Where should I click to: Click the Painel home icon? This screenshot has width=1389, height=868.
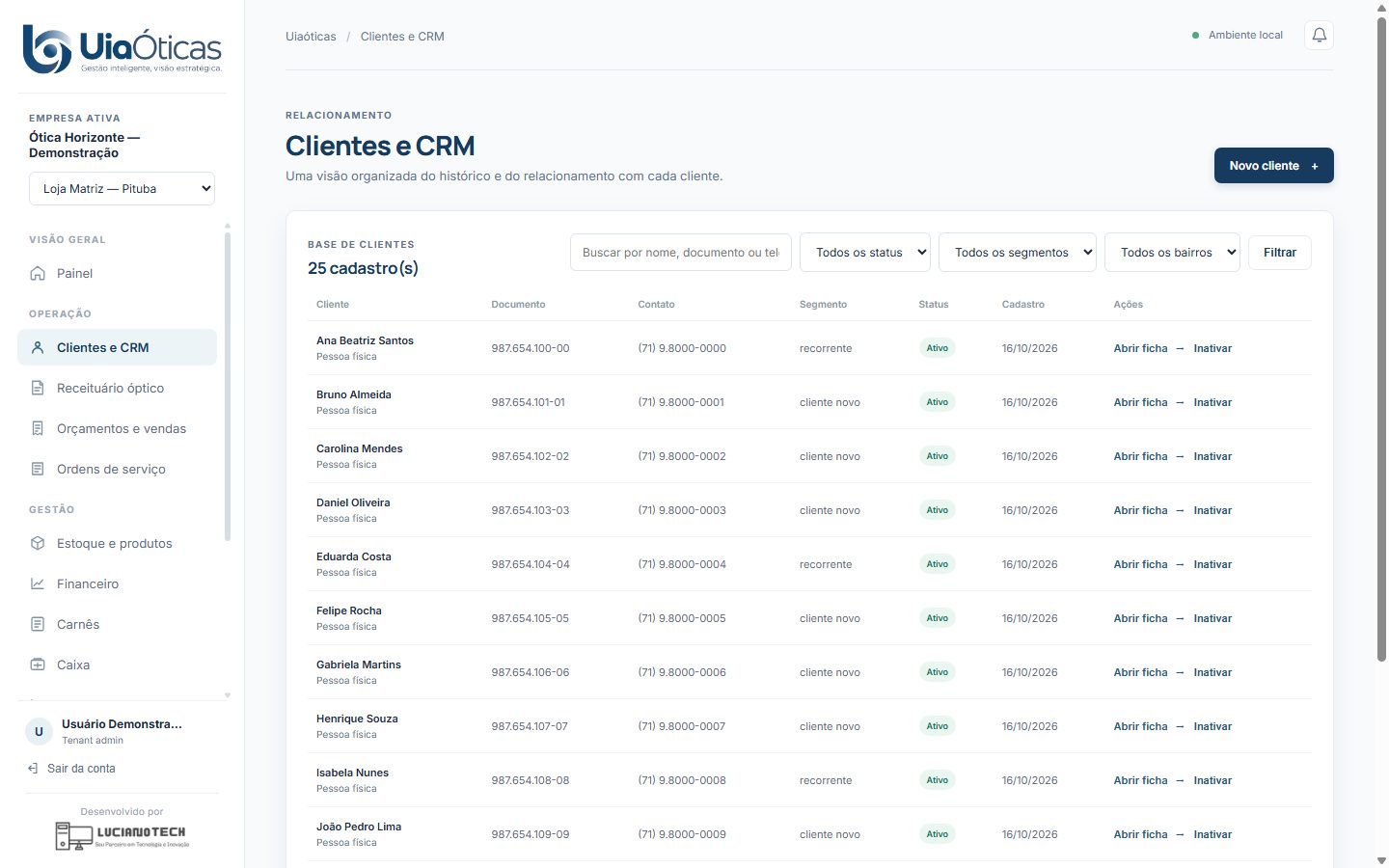point(38,274)
